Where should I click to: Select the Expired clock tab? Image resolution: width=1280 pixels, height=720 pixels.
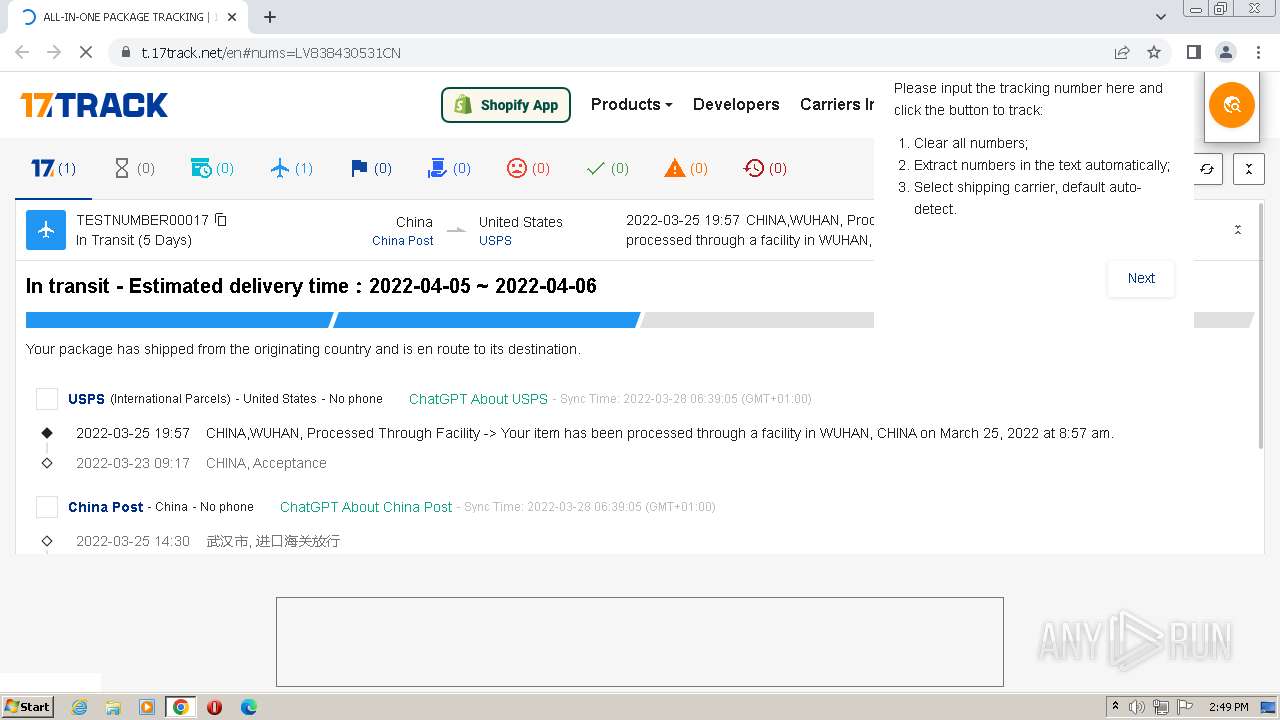click(x=765, y=168)
